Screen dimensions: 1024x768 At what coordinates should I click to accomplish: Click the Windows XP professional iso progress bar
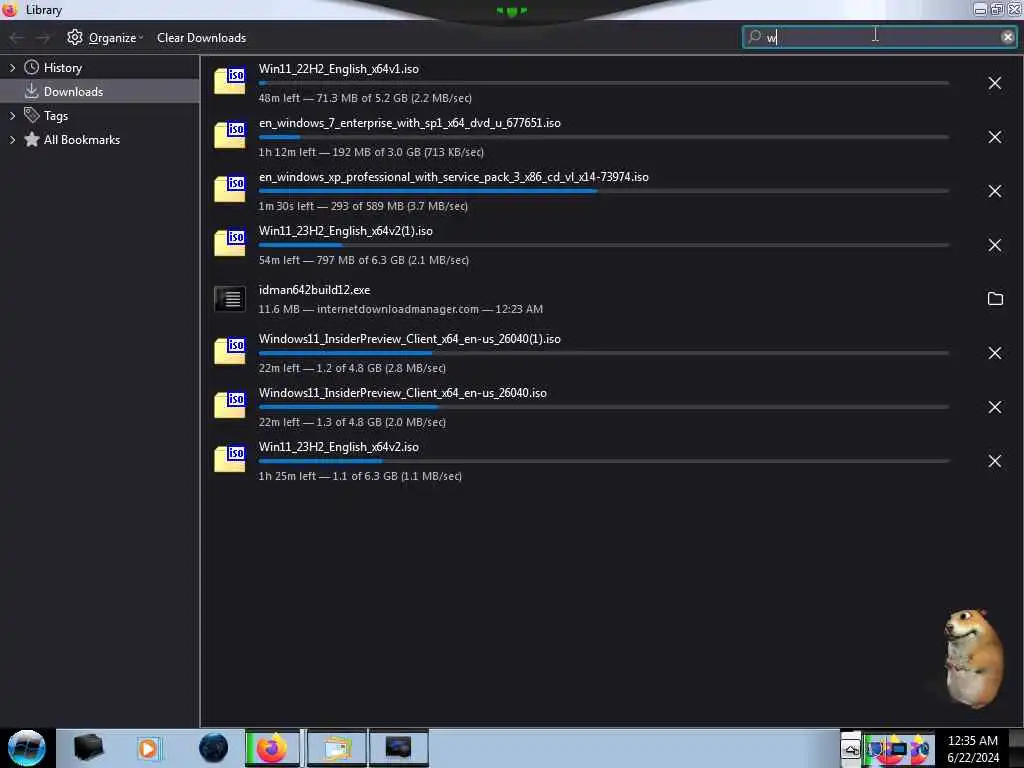(x=603, y=191)
